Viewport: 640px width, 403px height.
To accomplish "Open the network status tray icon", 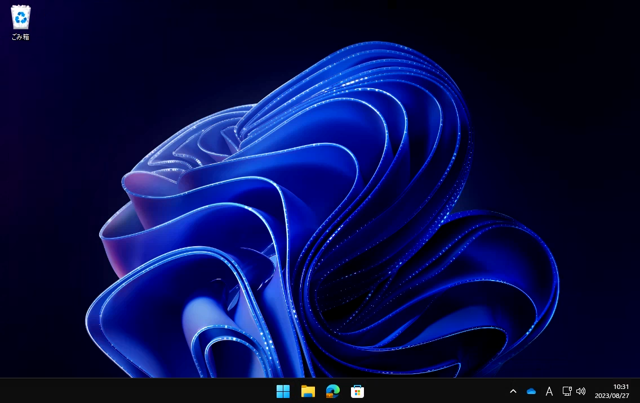I will pyautogui.click(x=567, y=391).
